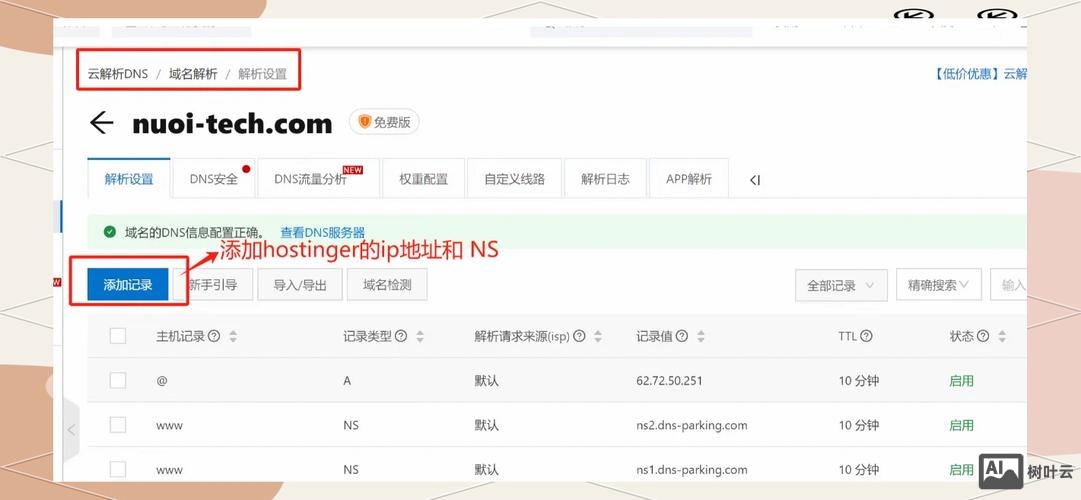Click help icon next to 记录类型
Screen dimensions: 1081x500
pyautogui.click(x=401, y=336)
